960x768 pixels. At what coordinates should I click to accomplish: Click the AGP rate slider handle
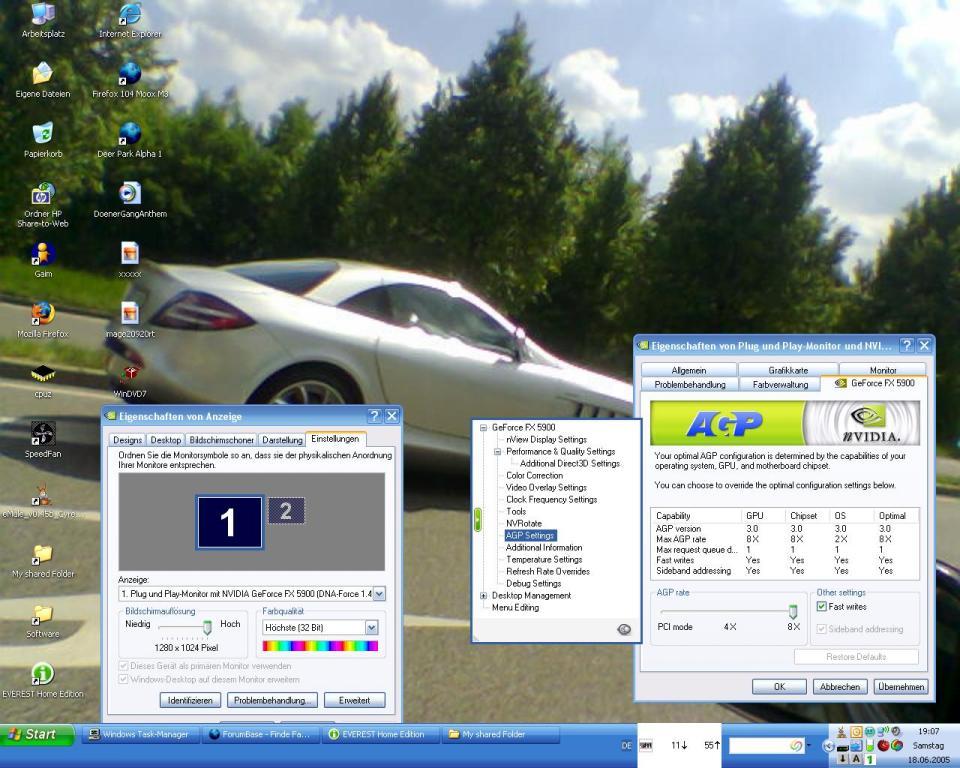coord(793,611)
